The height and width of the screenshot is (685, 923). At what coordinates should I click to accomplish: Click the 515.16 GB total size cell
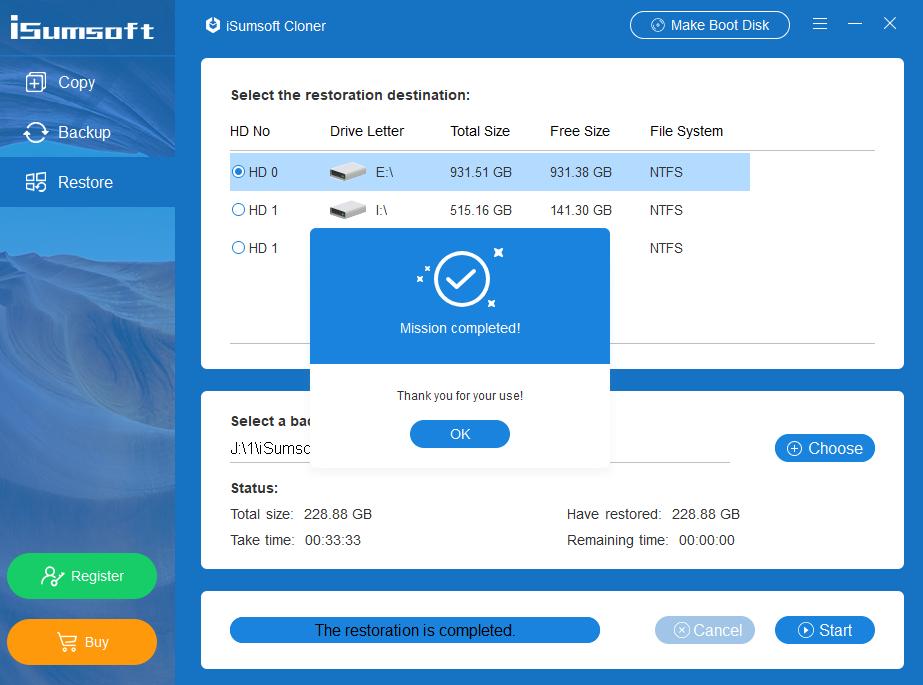point(481,210)
